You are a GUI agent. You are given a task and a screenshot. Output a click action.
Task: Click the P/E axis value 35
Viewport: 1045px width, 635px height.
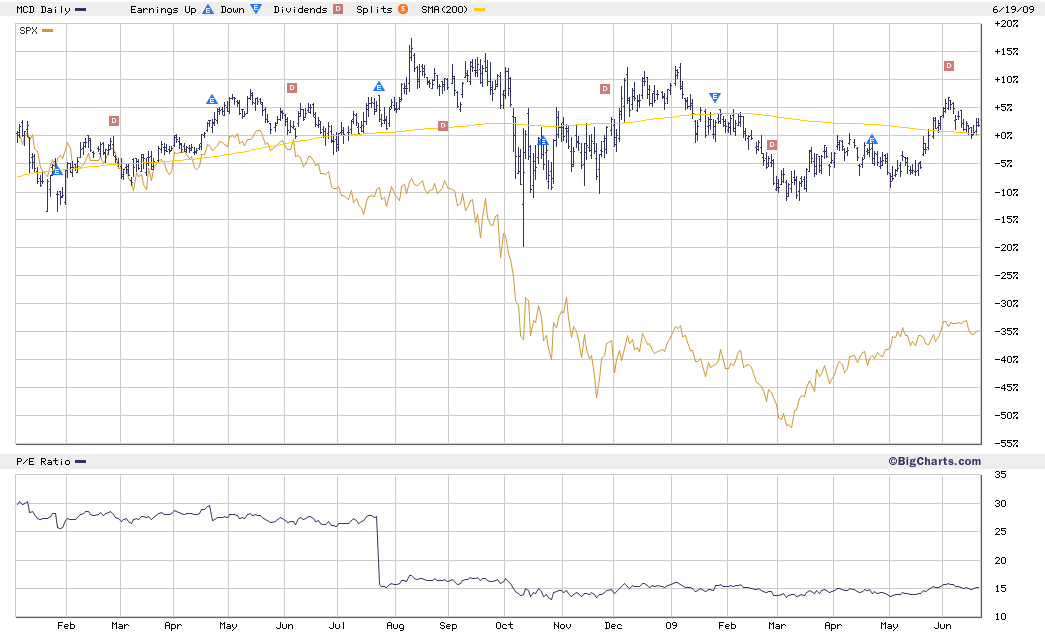tap(1000, 475)
